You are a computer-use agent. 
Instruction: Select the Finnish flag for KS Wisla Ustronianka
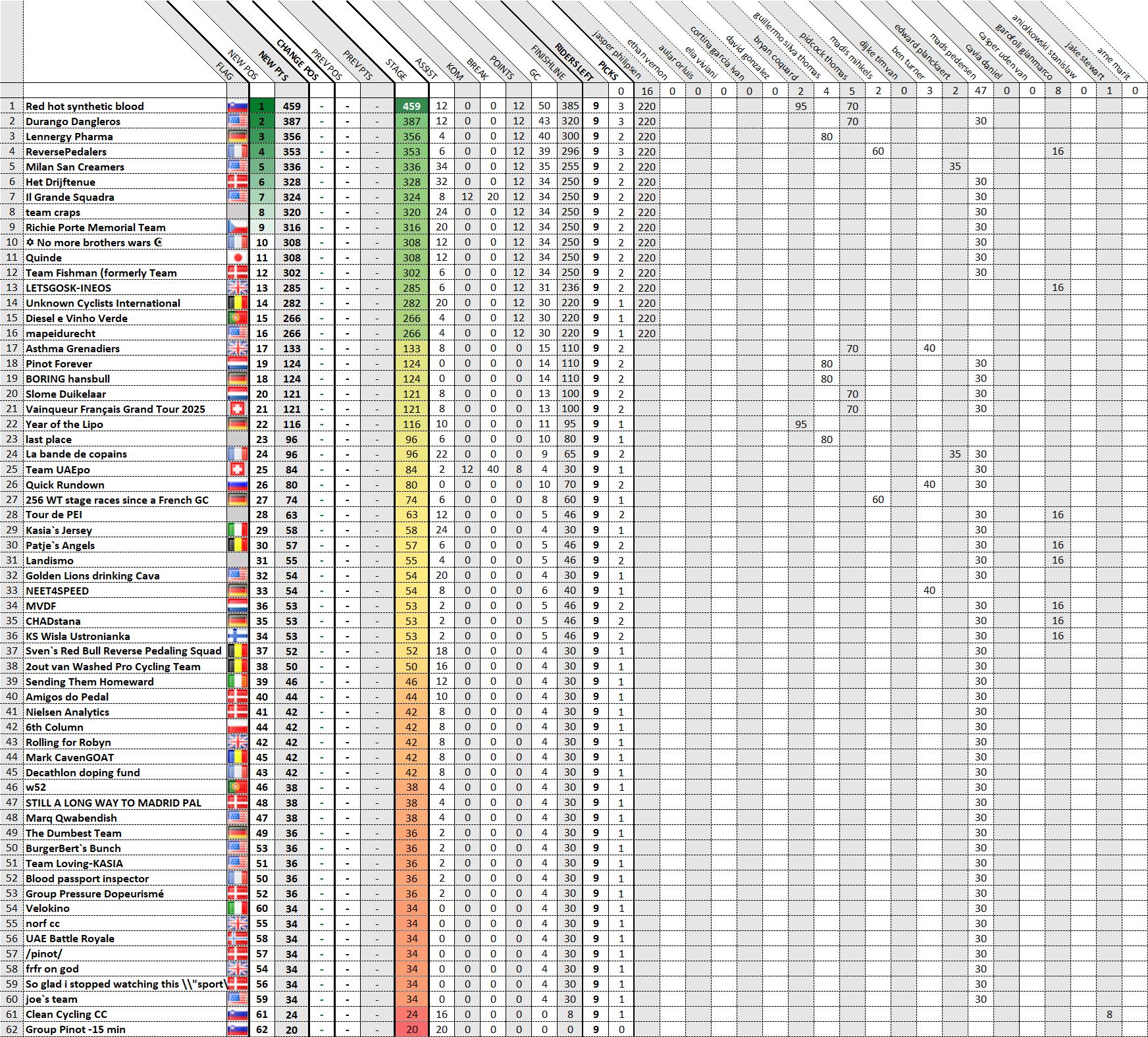[x=238, y=637]
